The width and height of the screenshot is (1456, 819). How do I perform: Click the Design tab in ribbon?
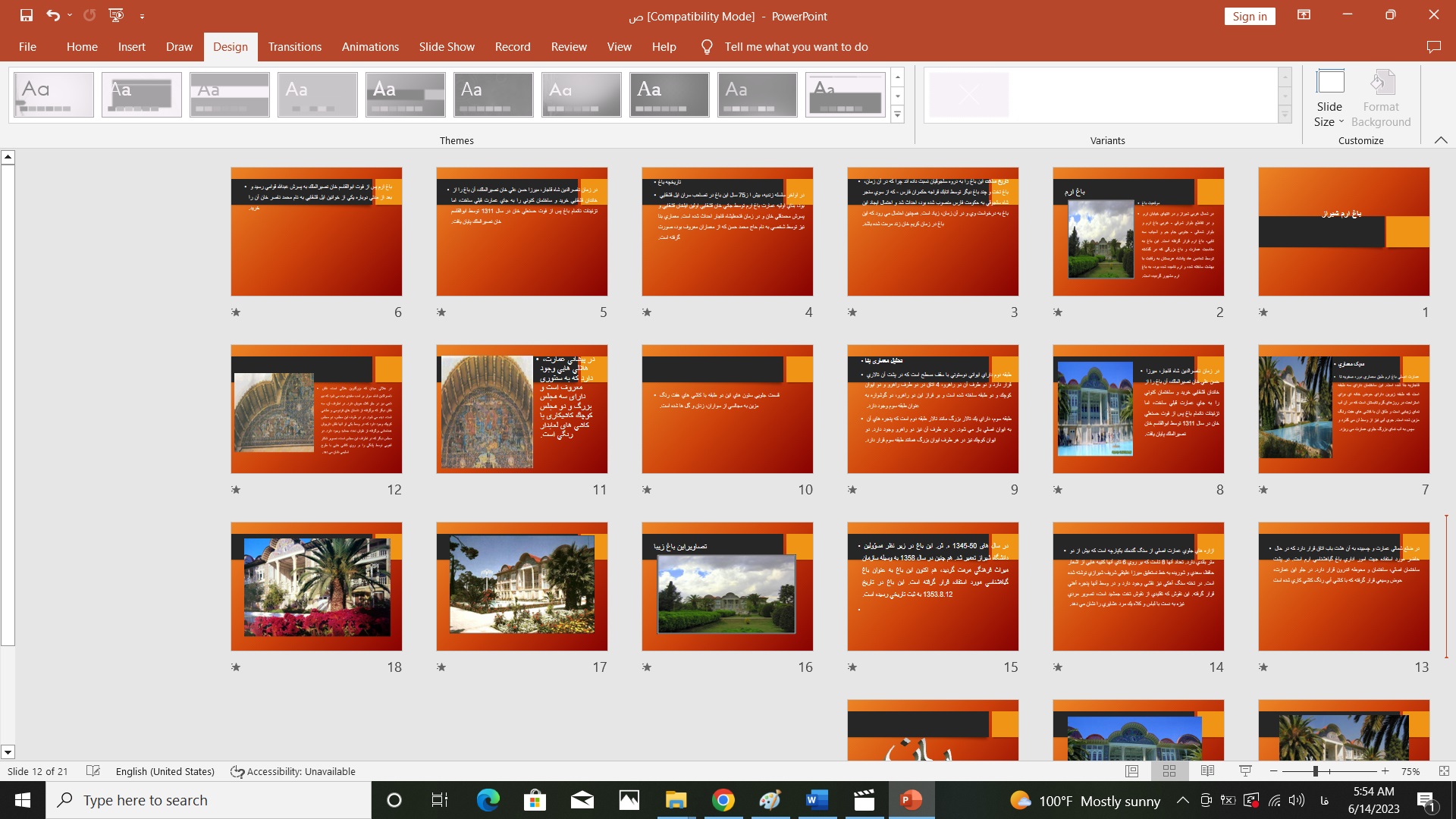[230, 47]
